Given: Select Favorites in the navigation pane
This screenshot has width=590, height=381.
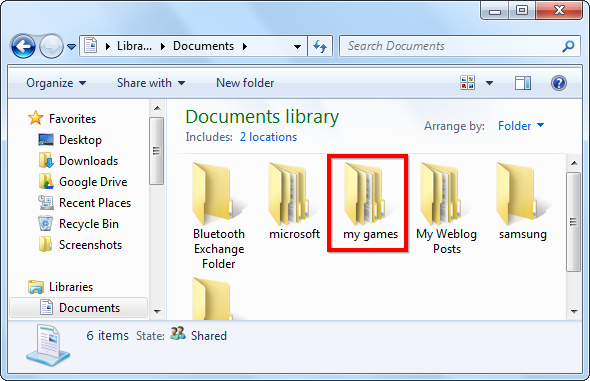Looking at the screenshot, I should pos(72,119).
